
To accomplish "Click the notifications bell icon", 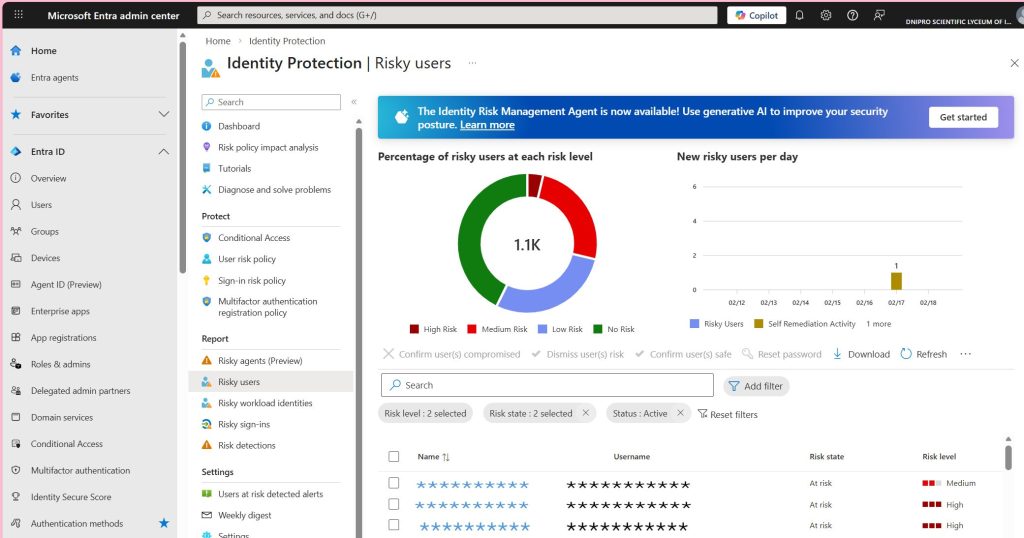I will [799, 15].
